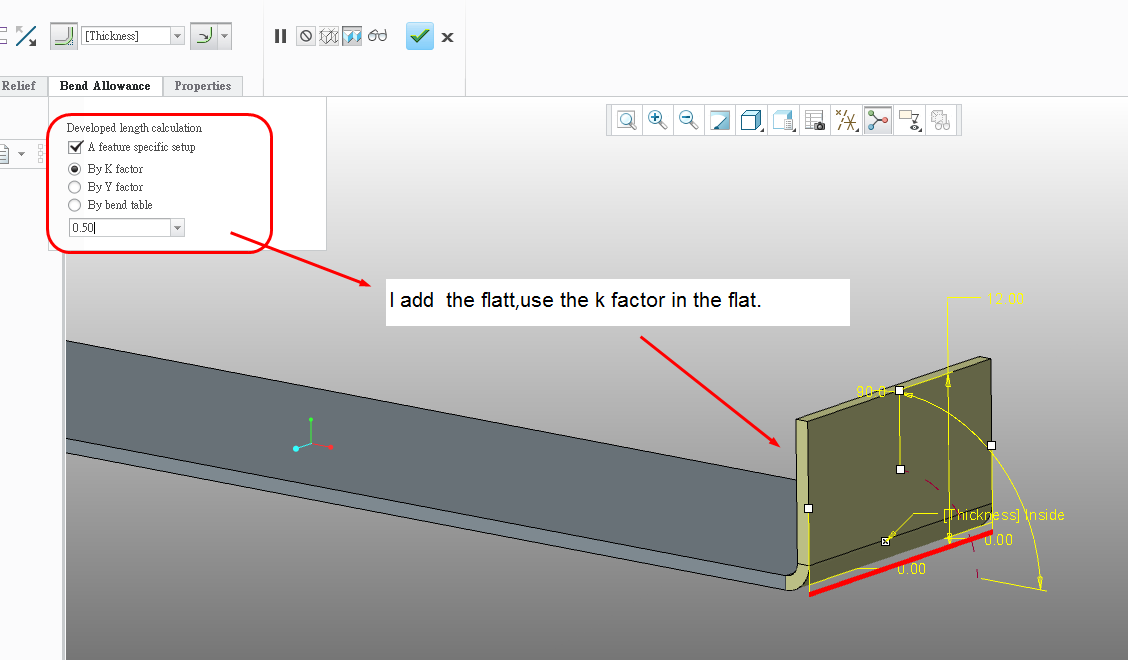The height and width of the screenshot is (660, 1128).
Task: Open the Properties tab
Action: [203, 86]
